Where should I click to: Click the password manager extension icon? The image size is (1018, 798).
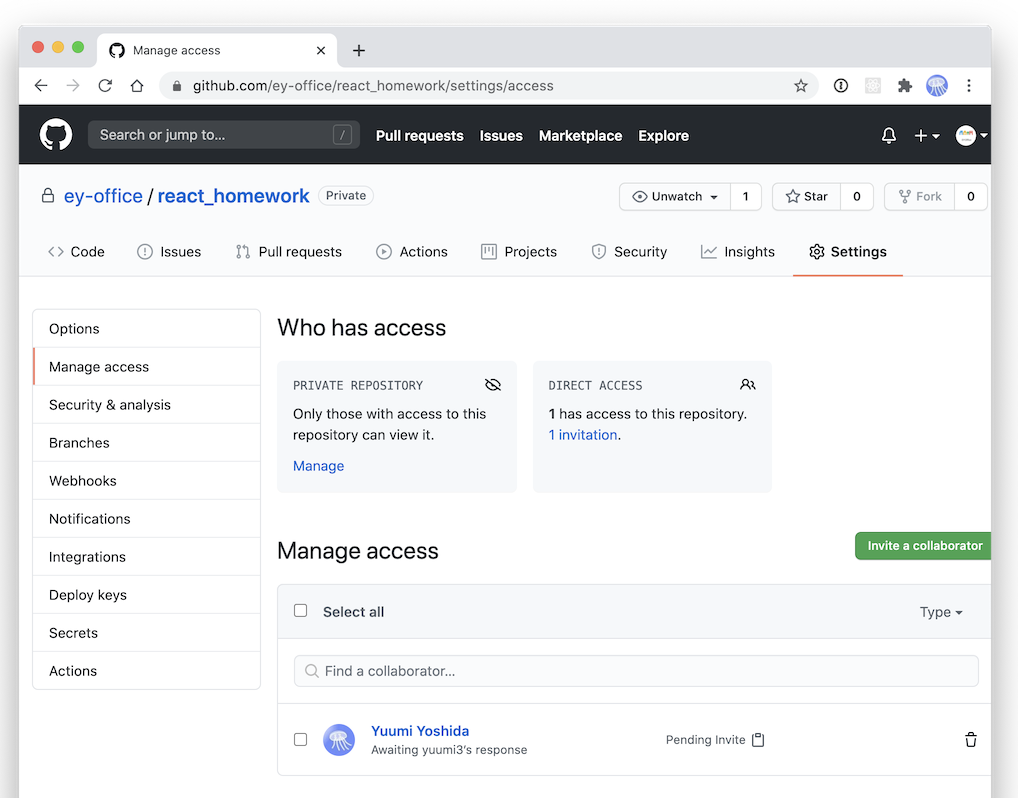click(x=841, y=86)
